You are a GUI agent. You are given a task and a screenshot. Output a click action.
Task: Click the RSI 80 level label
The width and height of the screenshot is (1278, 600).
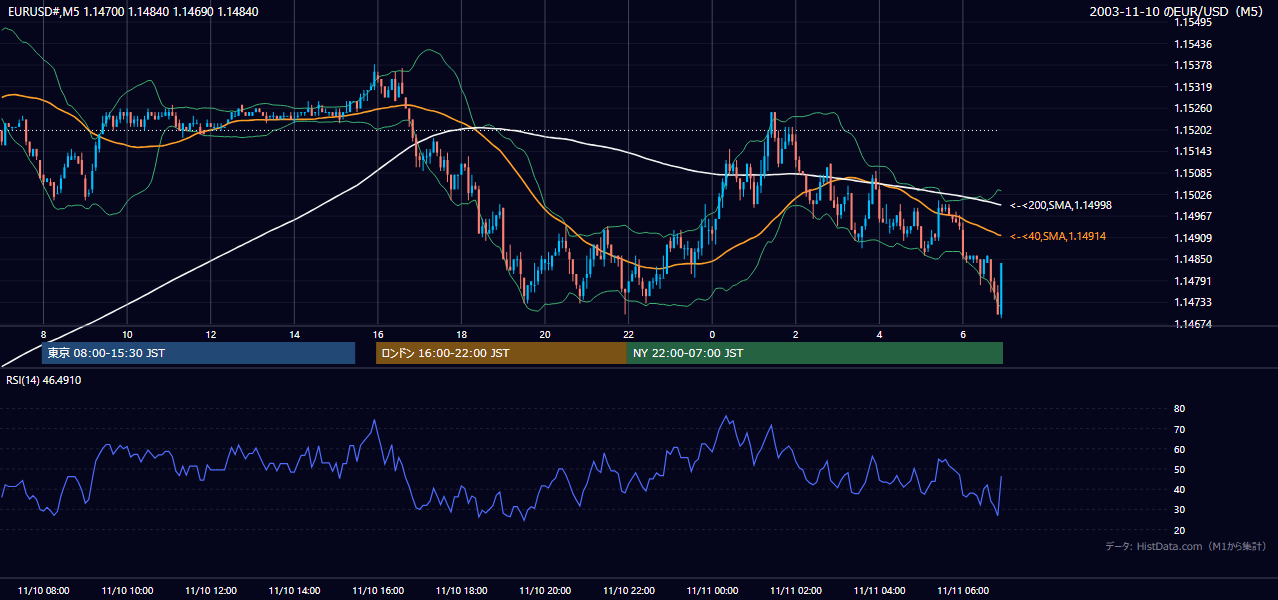tap(1180, 409)
